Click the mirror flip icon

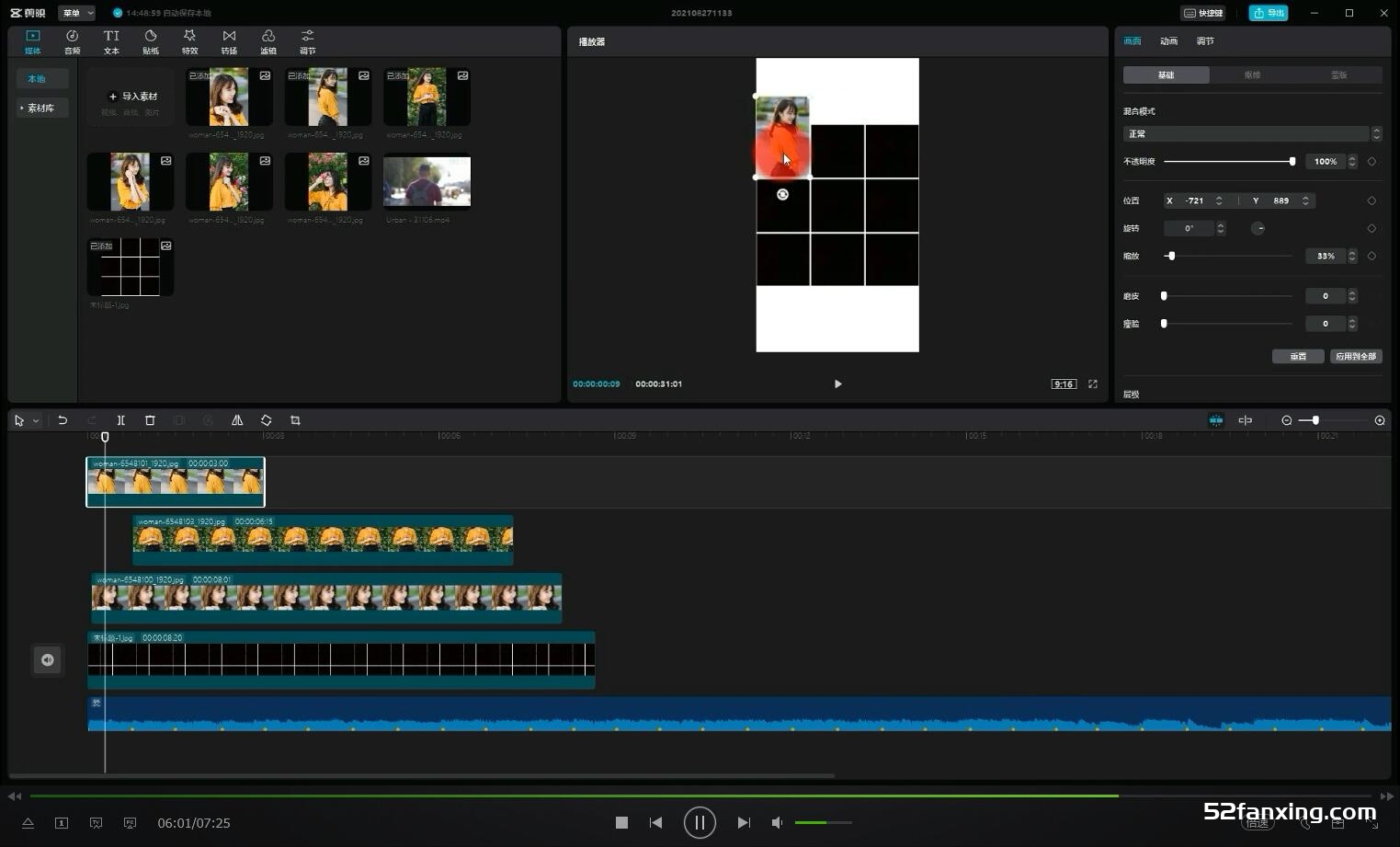(237, 420)
